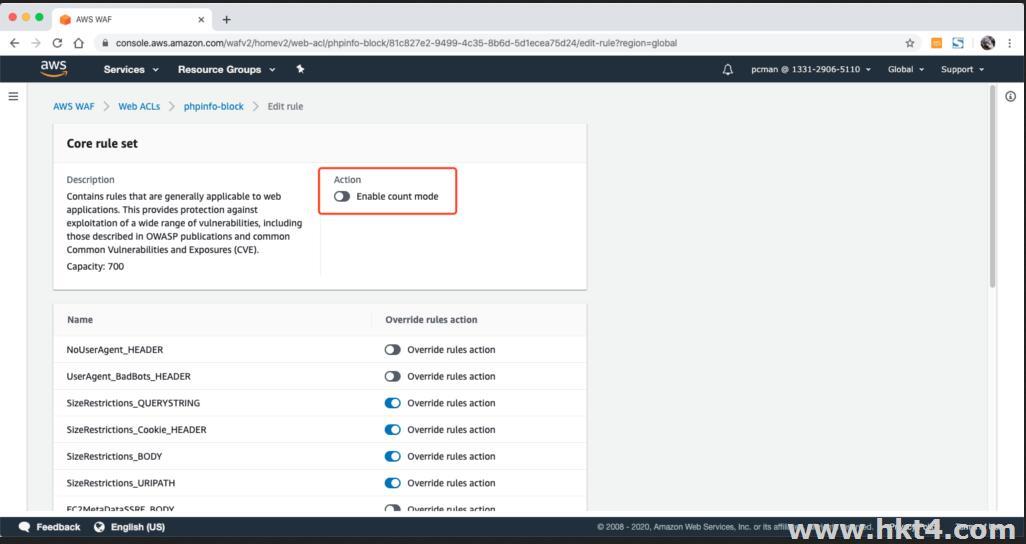Click the SizeRestrictions_BODY rule name
This screenshot has width=1026, height=544.
(x=114, y=456)
